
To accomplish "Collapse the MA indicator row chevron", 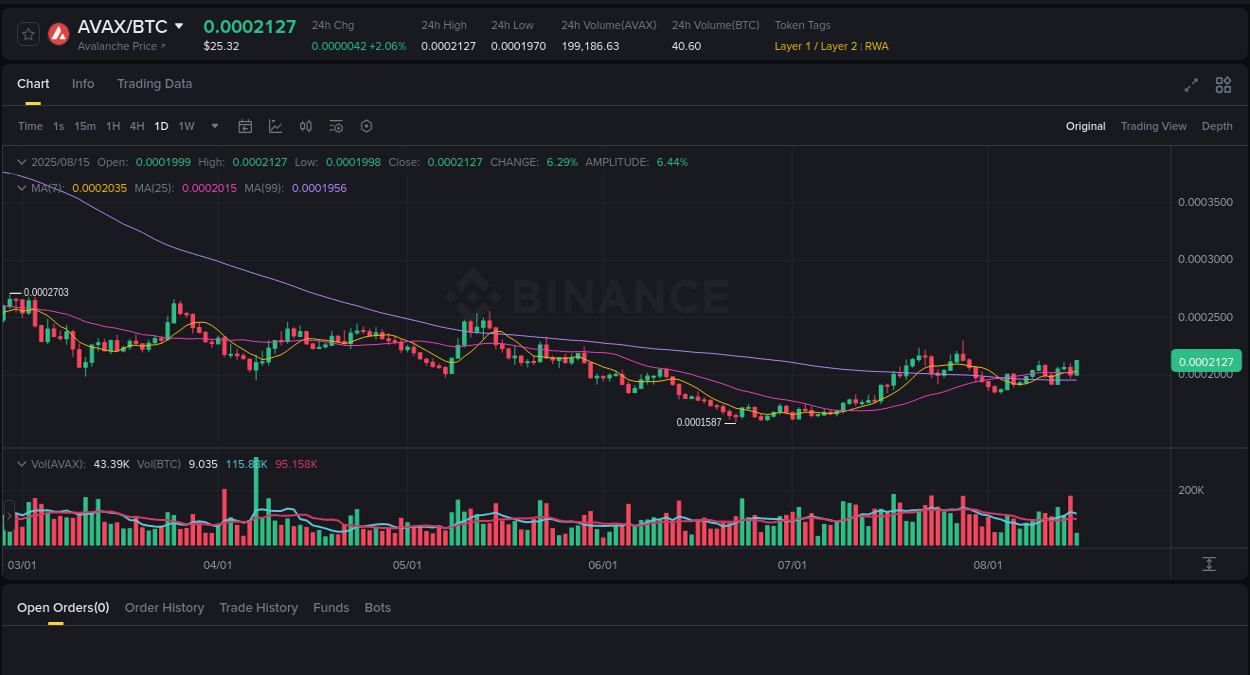I will click(21, 188).
